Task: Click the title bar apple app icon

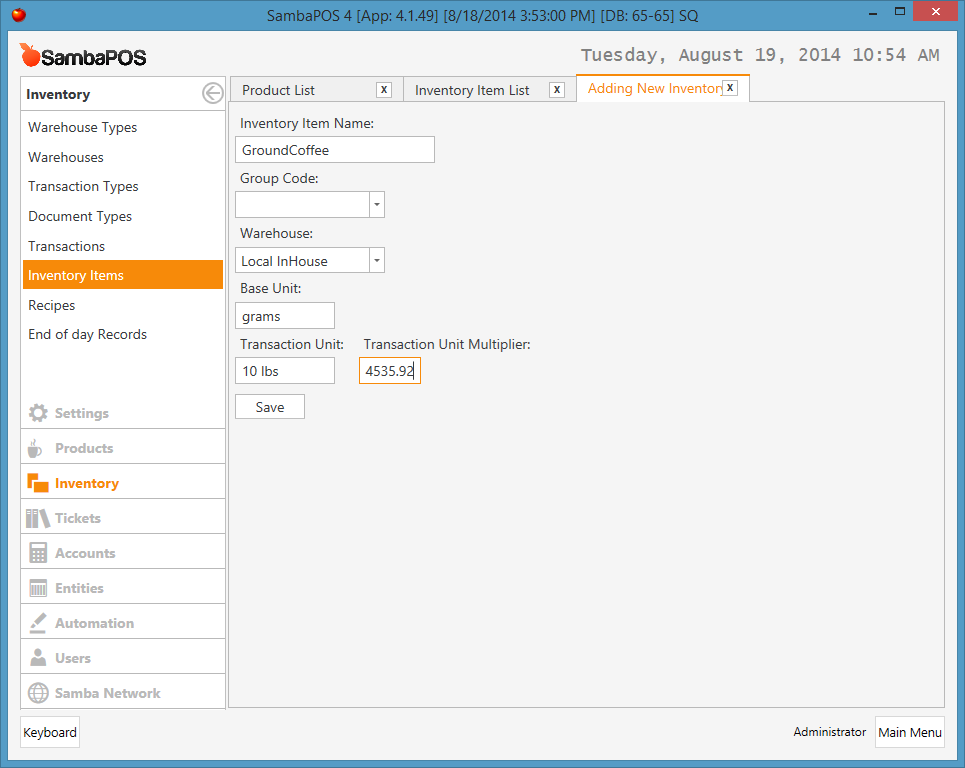Action: point(19,14)
